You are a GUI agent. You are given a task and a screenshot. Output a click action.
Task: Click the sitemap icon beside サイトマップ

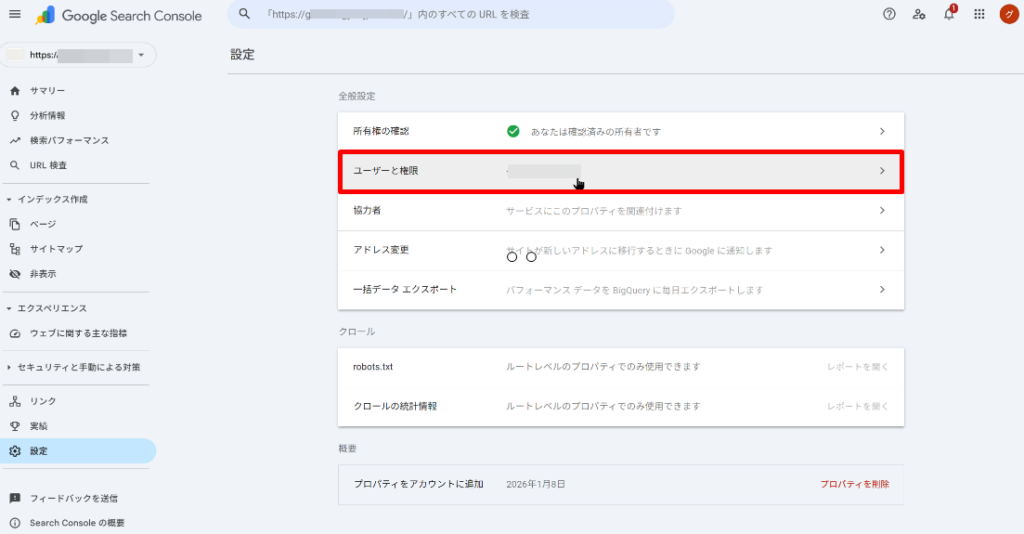pyautogui.click(x=15, y=249)
